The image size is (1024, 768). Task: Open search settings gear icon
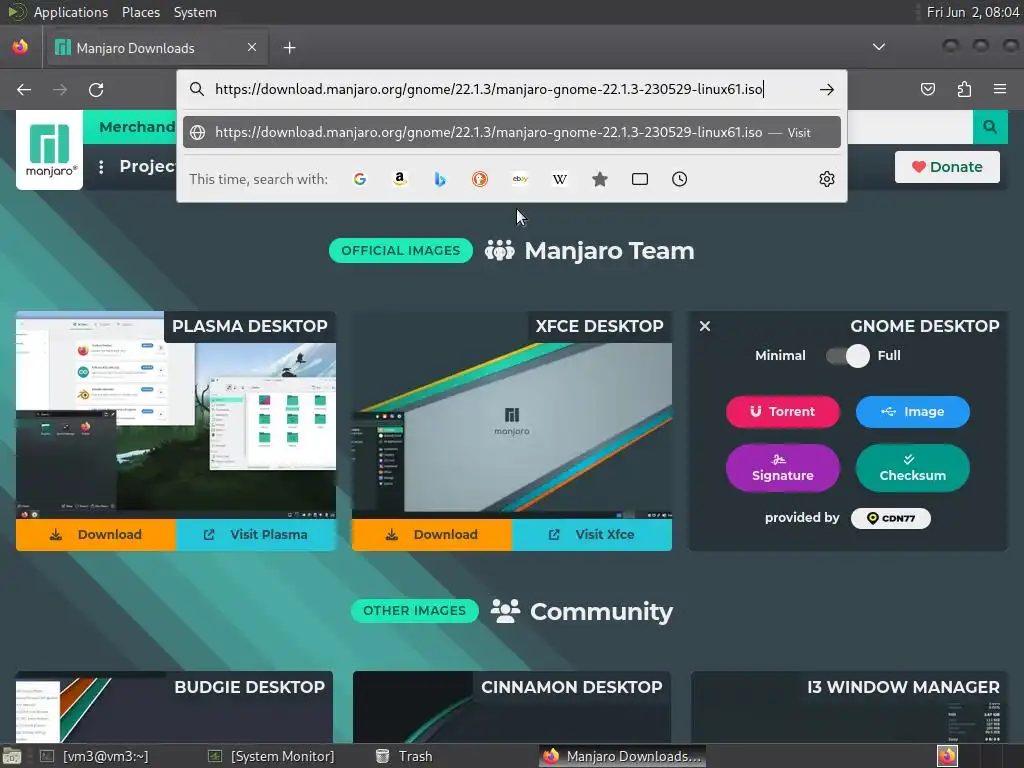click(x=827, y=179)
